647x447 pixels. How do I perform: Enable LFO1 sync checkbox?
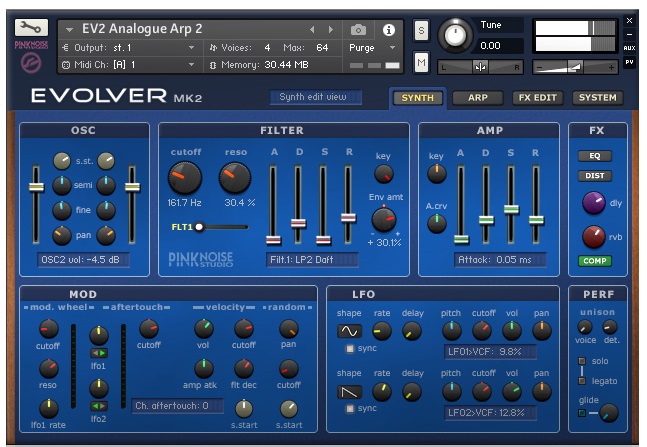click(x=350, y=349)
